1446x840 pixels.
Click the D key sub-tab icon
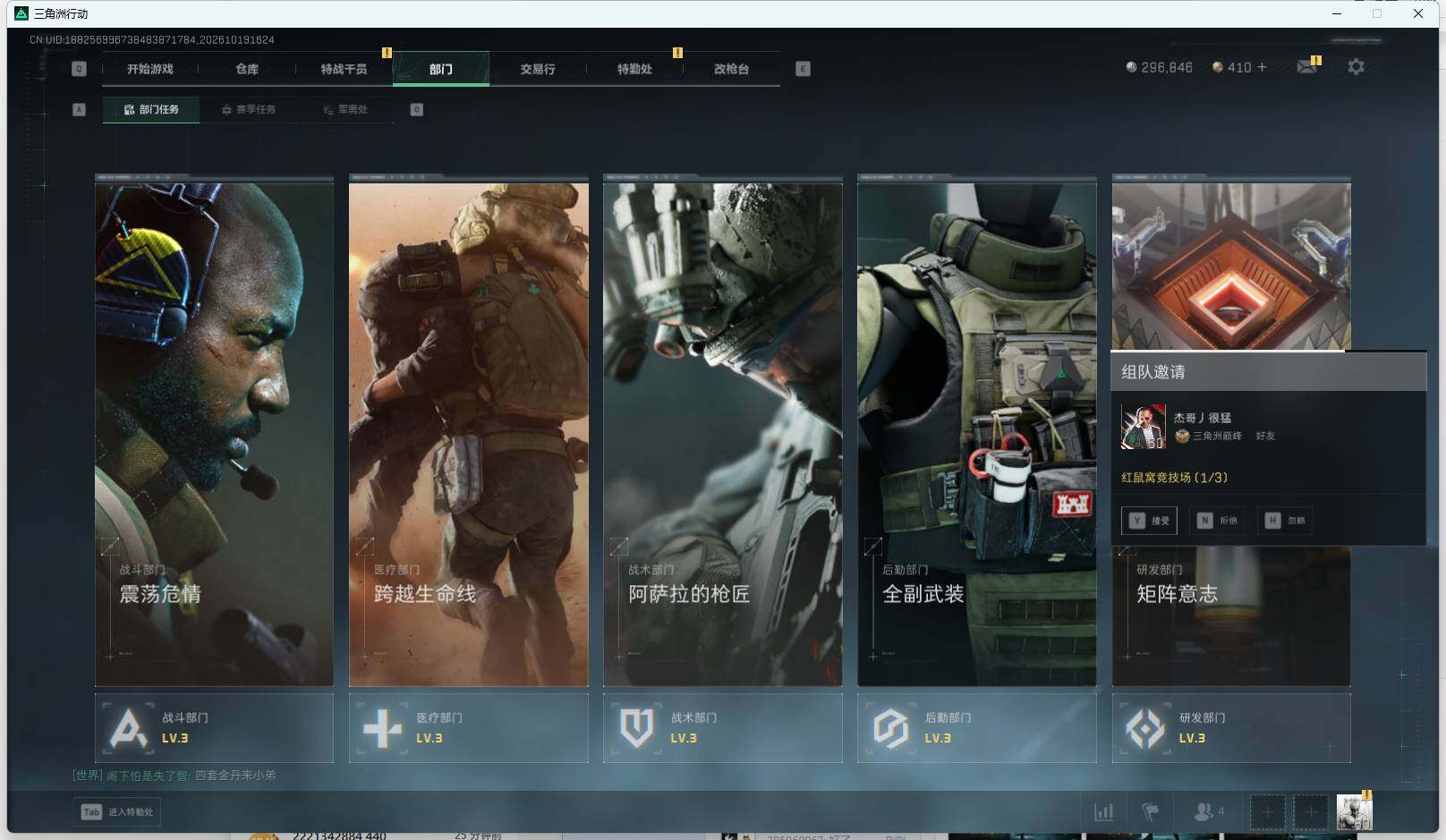tap(416, 109)
